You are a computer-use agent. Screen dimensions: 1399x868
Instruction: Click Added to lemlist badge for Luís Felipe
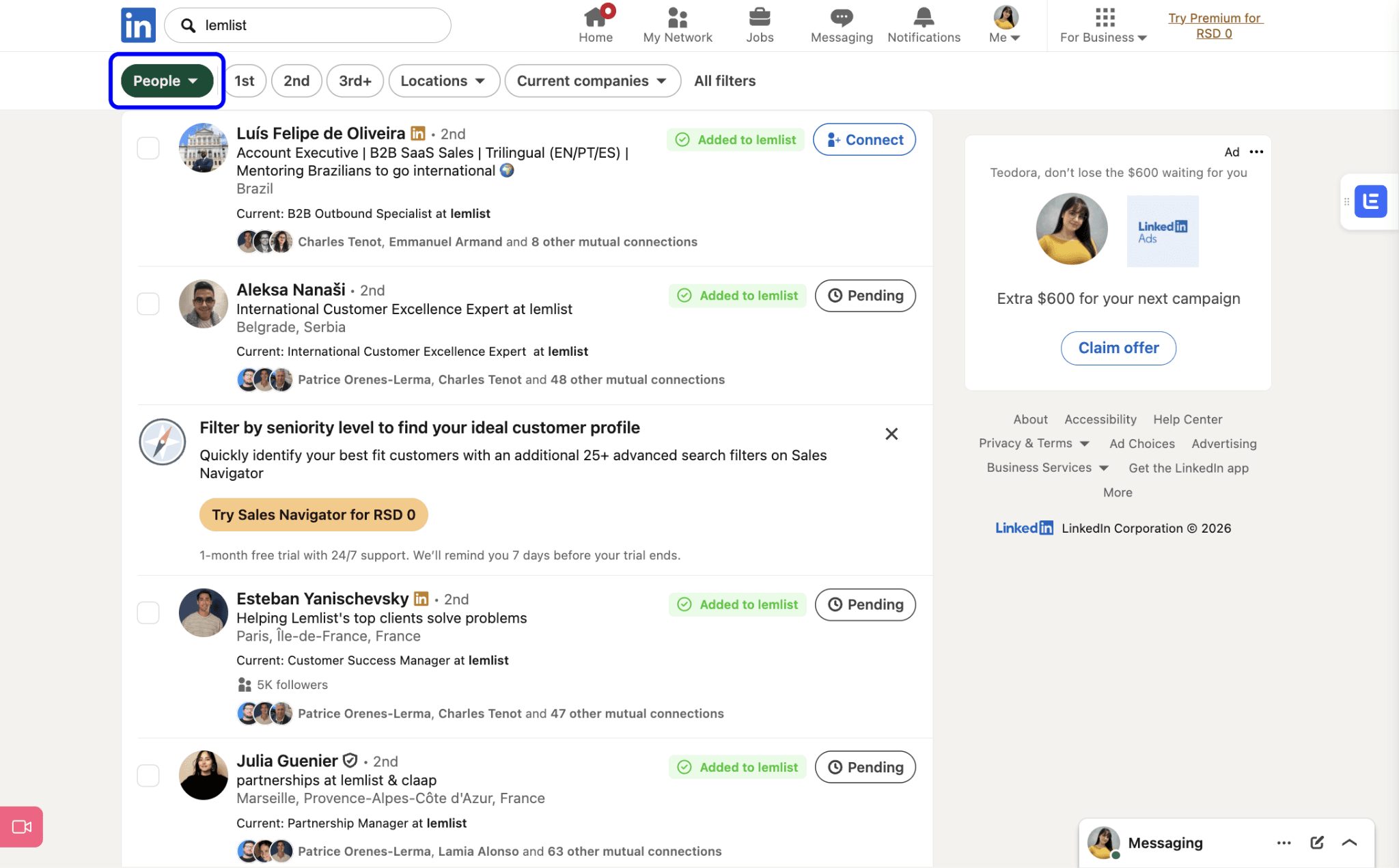click(736, 139)
